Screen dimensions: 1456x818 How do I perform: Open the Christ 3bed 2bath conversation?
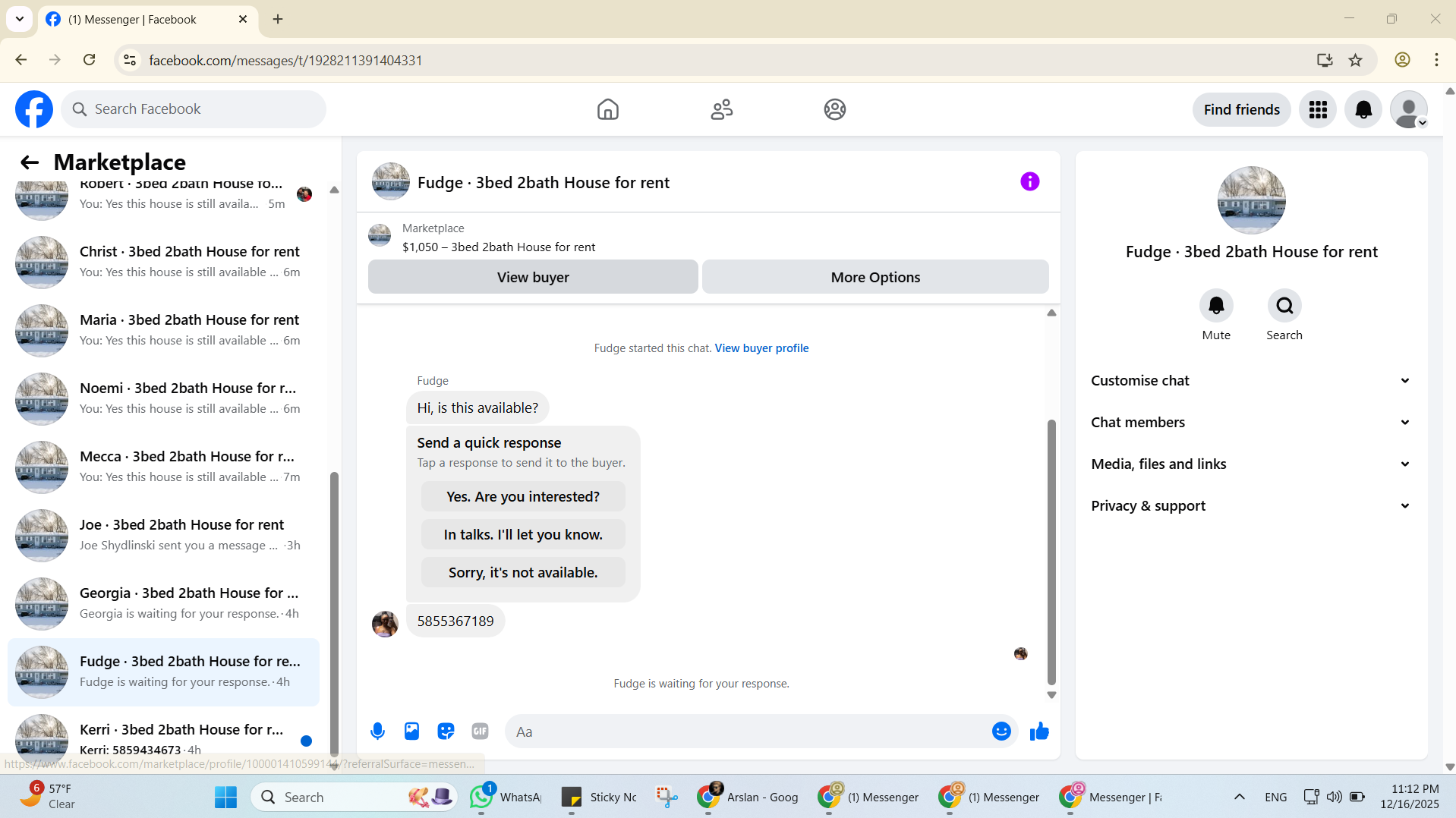click(x=163, y=262)
